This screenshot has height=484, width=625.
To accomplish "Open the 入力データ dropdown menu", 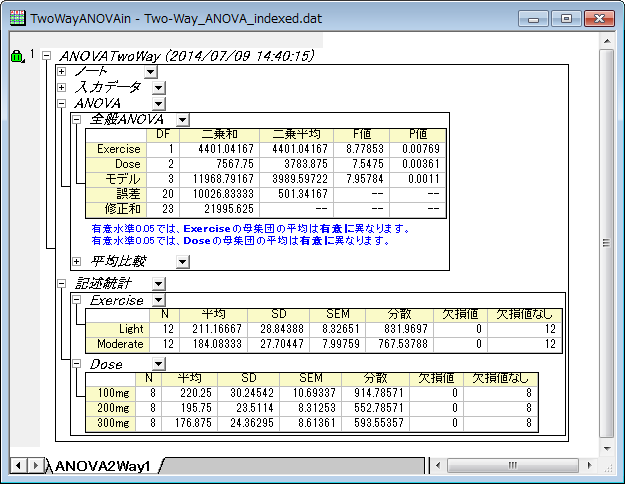I will click(x=159, y=88).
